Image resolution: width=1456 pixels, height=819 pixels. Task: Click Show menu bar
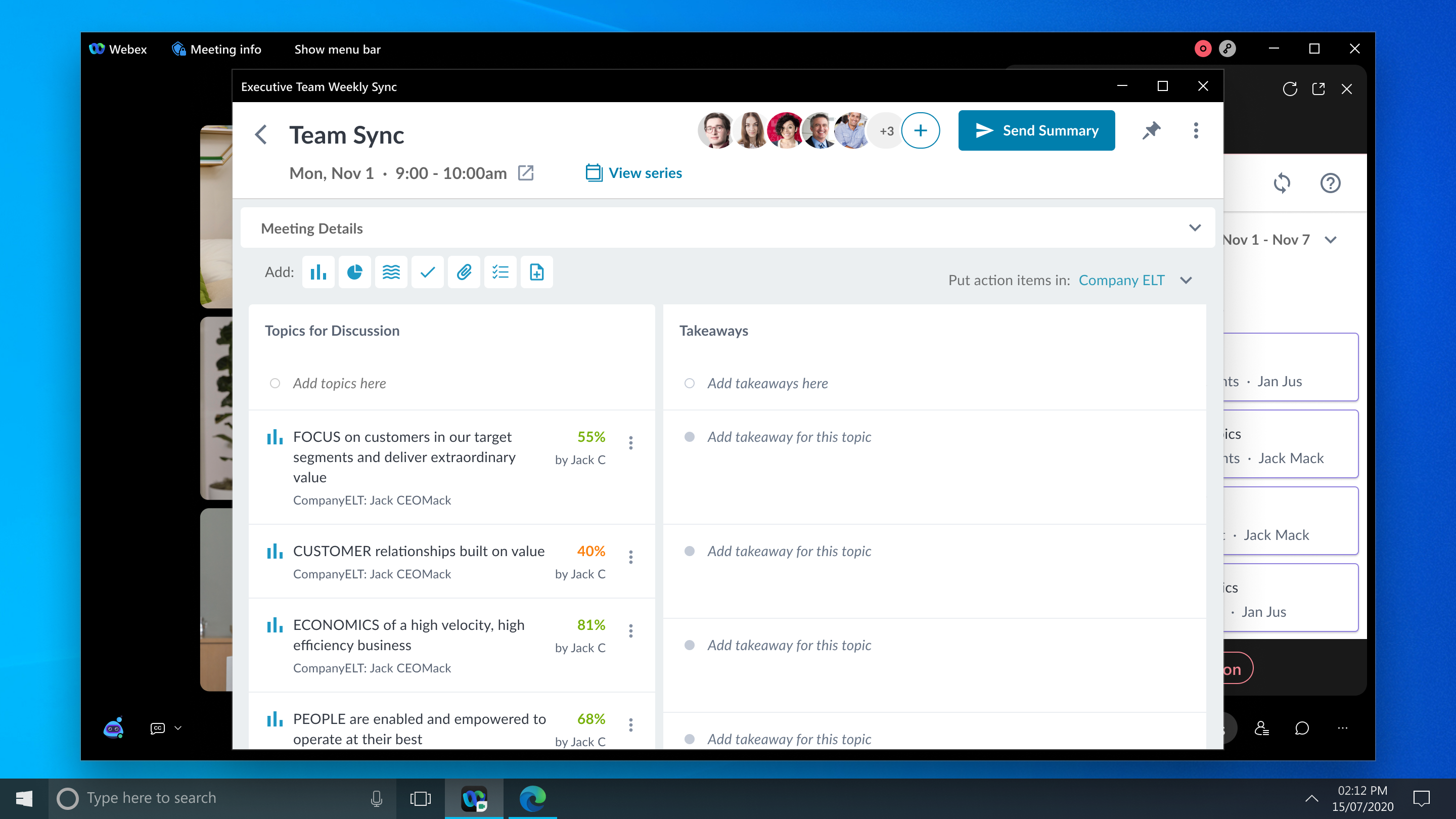coord(337,49)
